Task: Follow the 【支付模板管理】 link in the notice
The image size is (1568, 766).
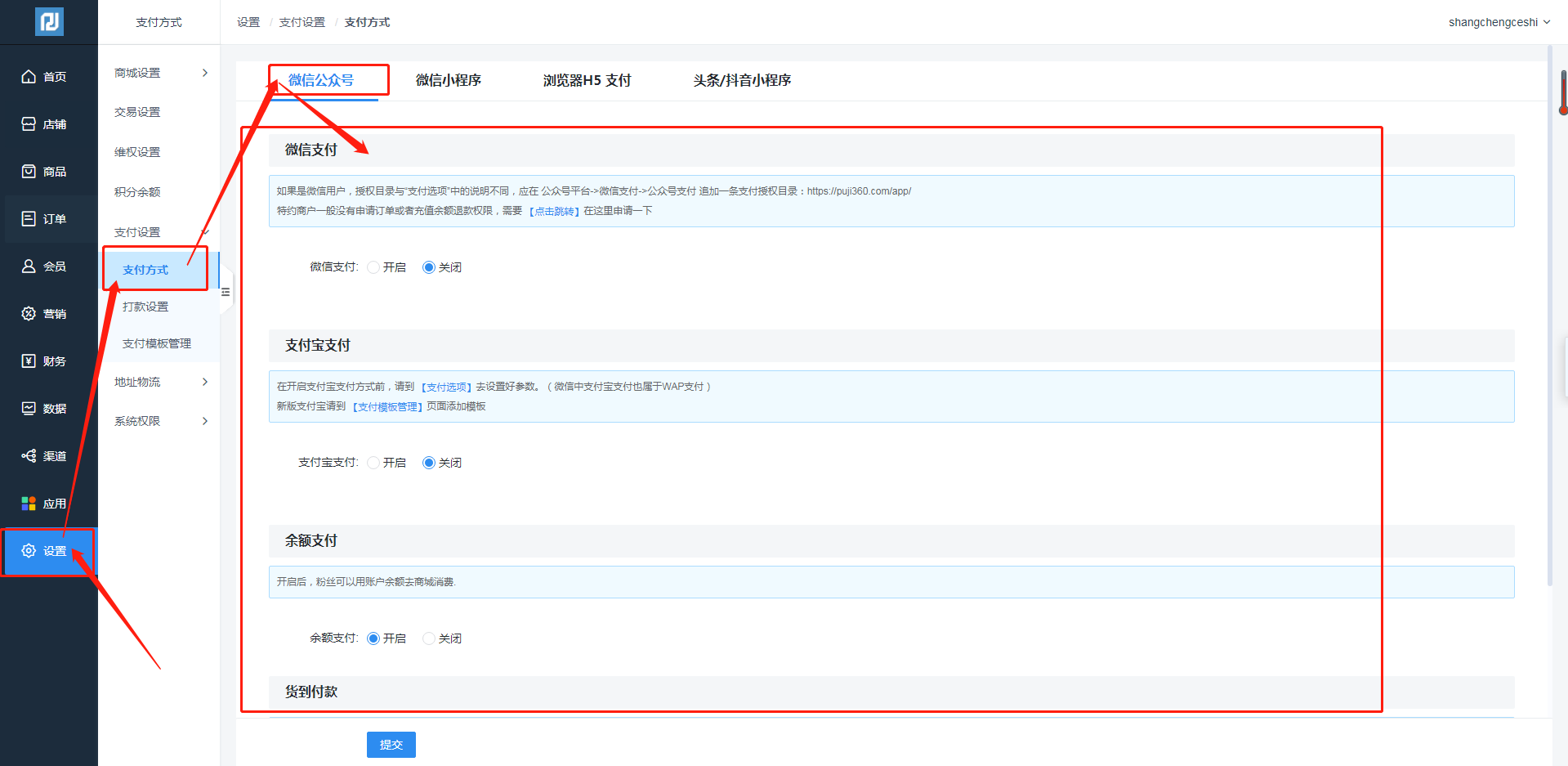Action: pos(387,406)
